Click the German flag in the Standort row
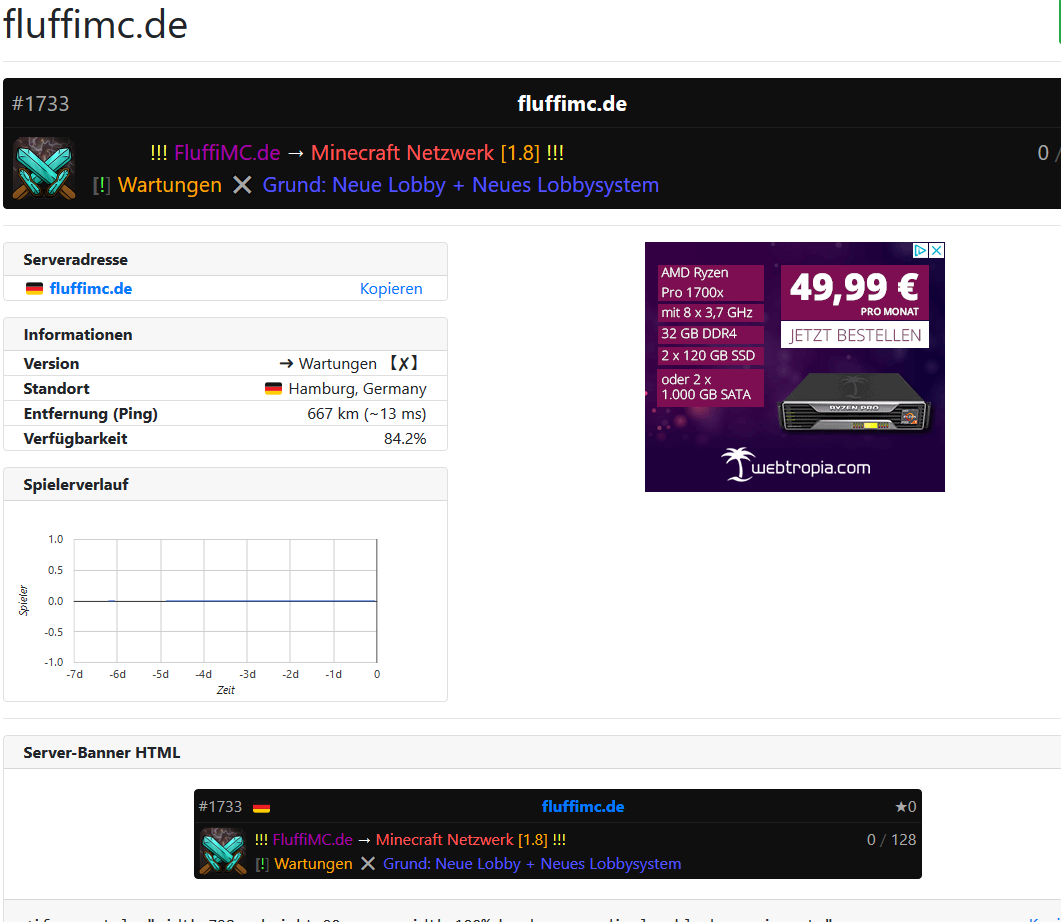The height and width of the screenshot is (922, 1061). 273,389
